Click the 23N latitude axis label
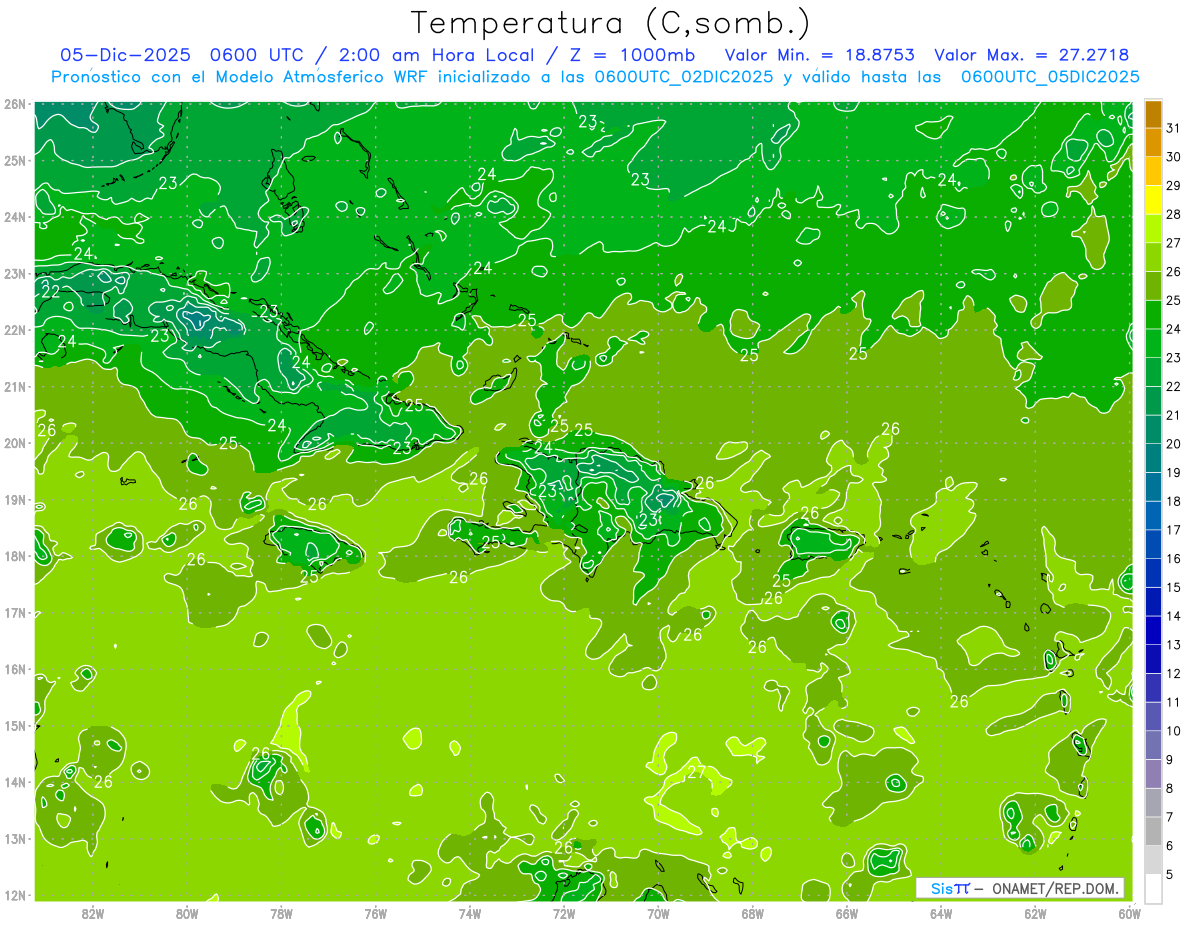The height and width of the screenshot is (927, 1200). 14,273
